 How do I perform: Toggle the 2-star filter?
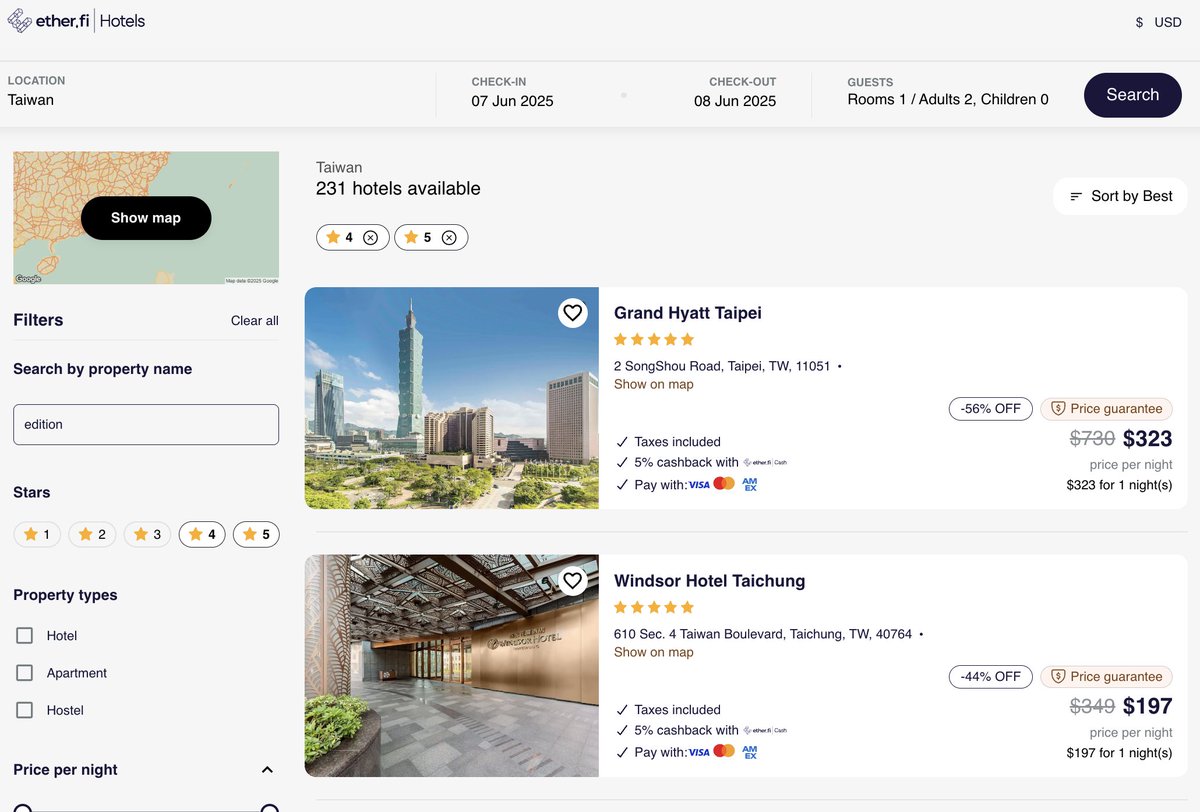click(92, 535)
